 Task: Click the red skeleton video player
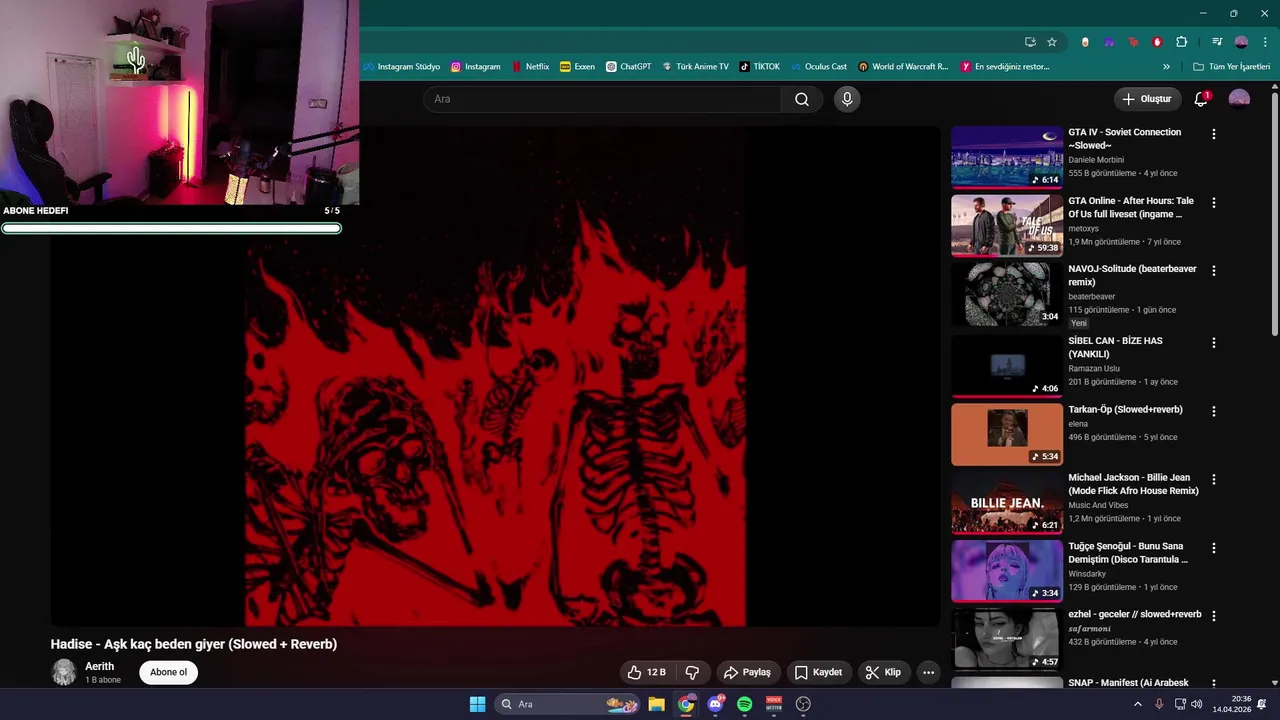[495, 376]
